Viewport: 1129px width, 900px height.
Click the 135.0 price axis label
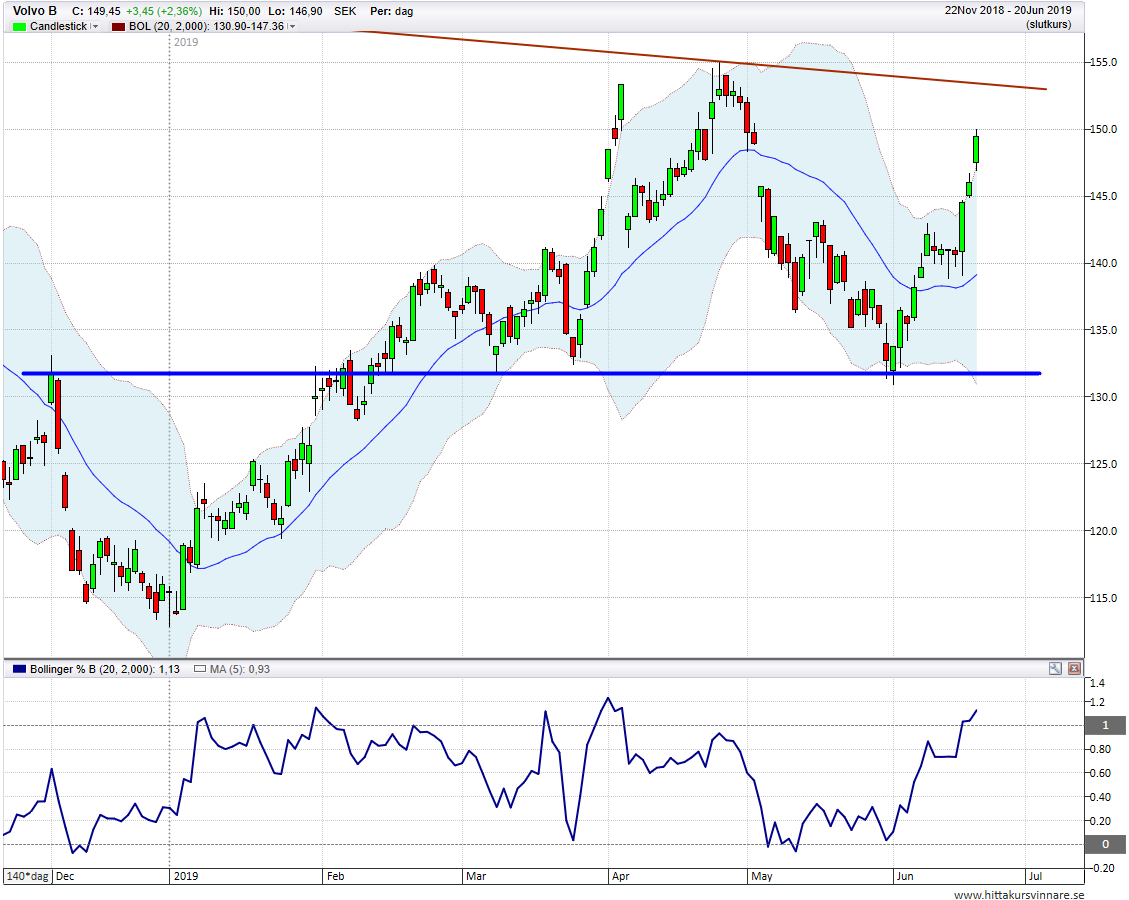click(1103, 330)
